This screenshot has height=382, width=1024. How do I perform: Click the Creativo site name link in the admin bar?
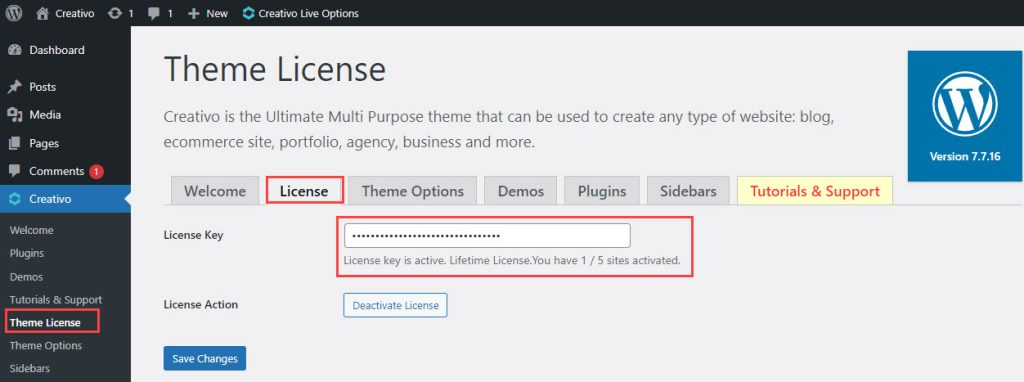(74, 13)
